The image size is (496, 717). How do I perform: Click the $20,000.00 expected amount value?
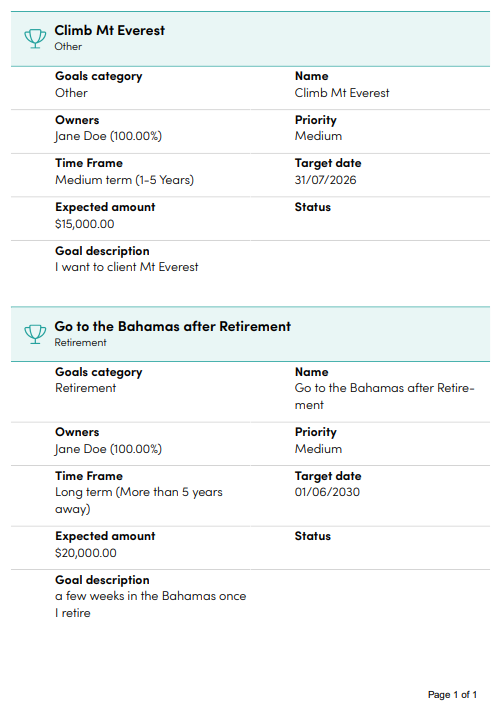point(85,553)
